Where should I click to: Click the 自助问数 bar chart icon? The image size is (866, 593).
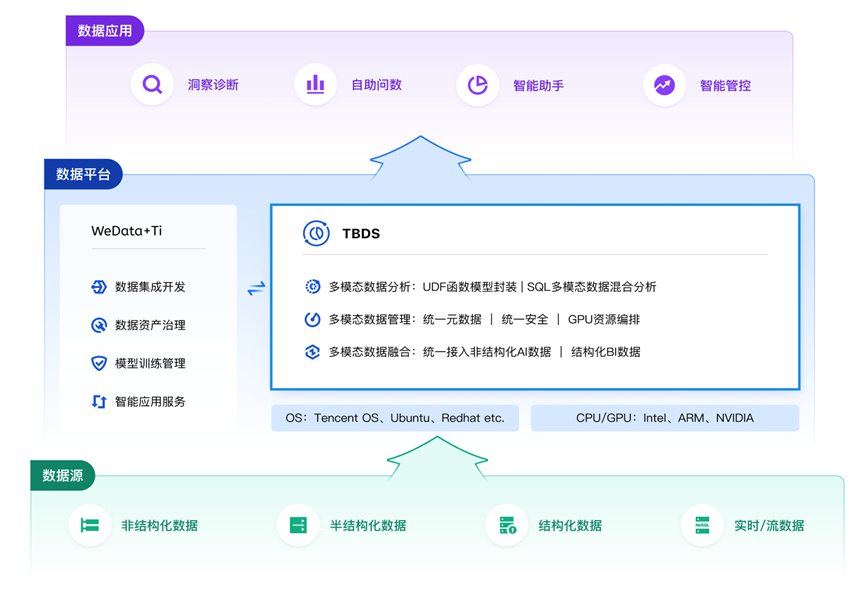click(x=315, y=85)
